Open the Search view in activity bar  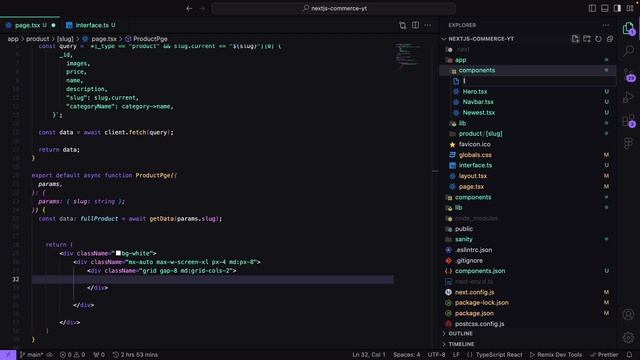coord(629,51)
